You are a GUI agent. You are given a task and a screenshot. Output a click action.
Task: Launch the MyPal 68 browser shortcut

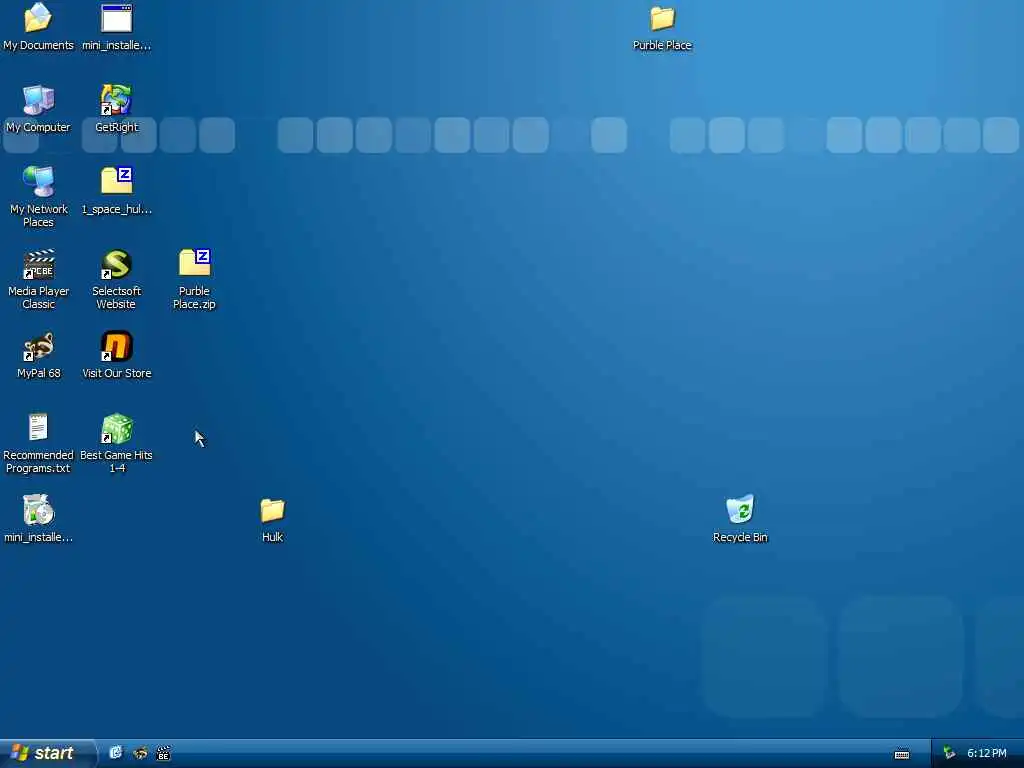click(x=38, y=346)
